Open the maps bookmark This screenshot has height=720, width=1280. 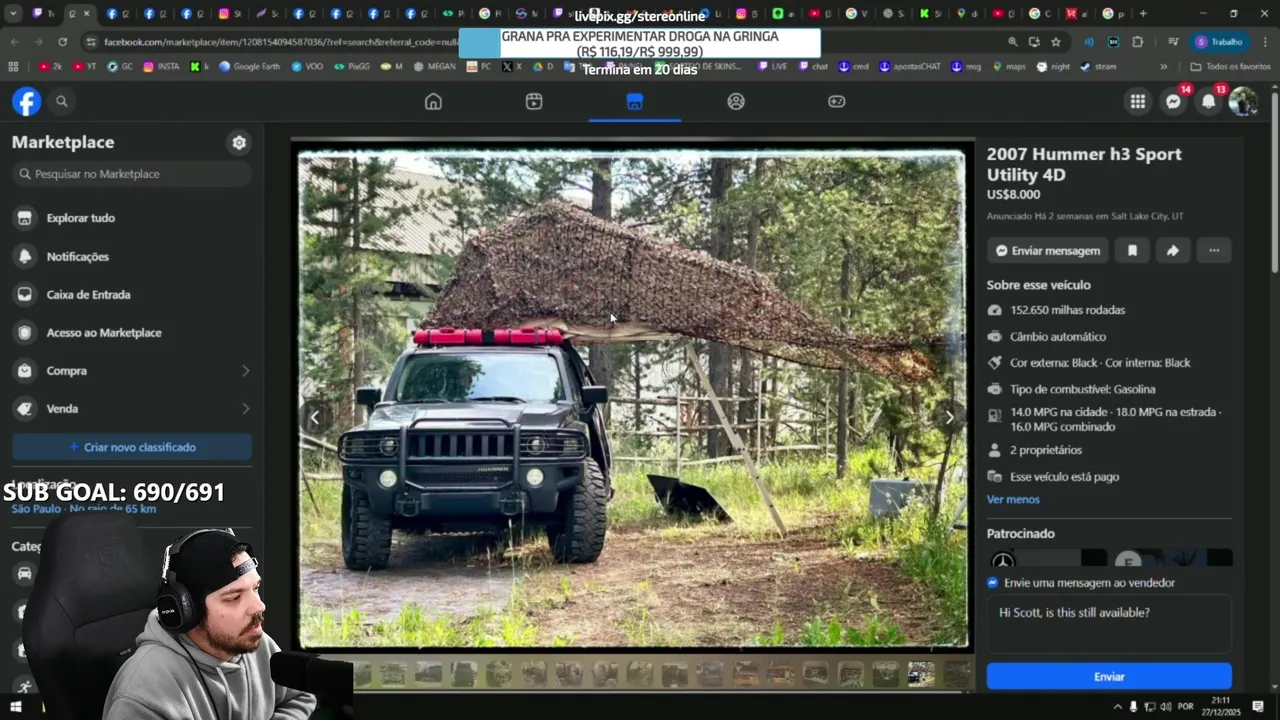[x=1009, y=66]
